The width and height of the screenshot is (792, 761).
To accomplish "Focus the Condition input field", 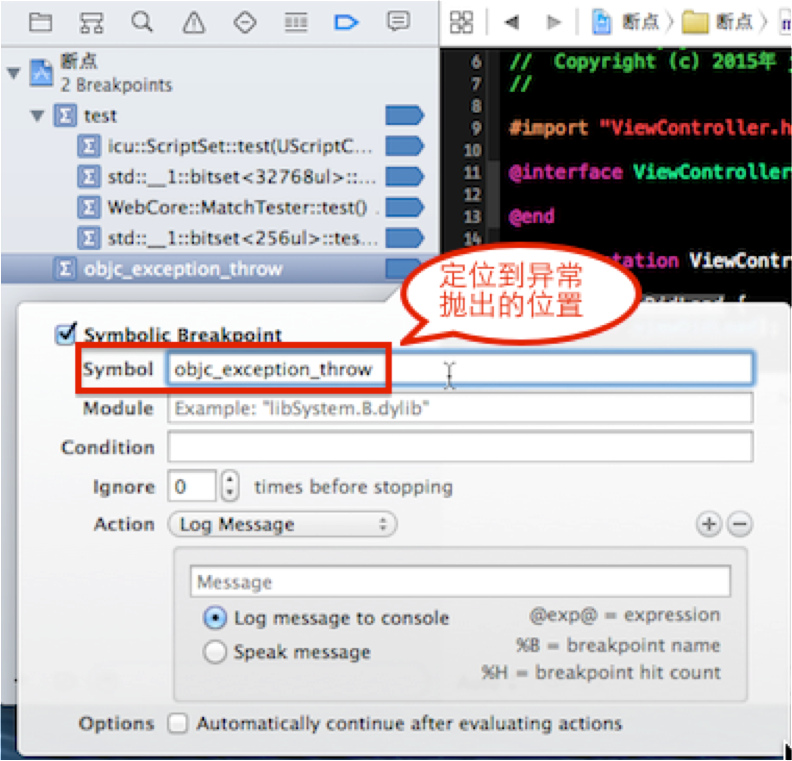I will coord(460,447).
